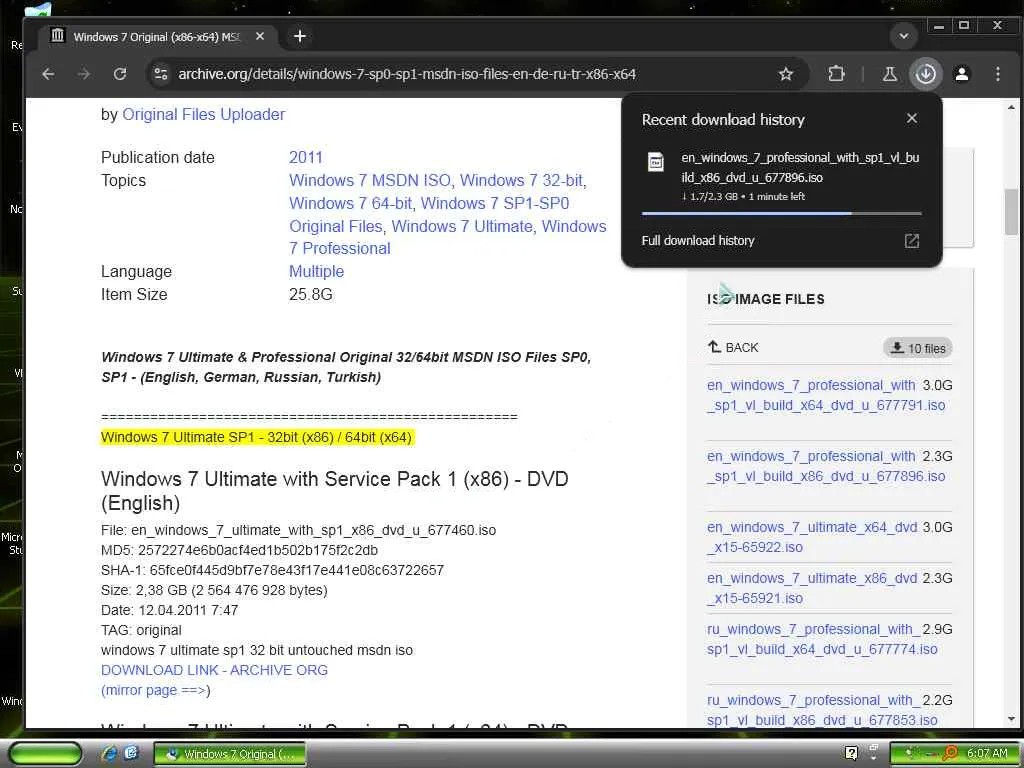Bookmark this page with the star icon
The height and width of the screenshot is (768, 1024).
pos(786,74)
